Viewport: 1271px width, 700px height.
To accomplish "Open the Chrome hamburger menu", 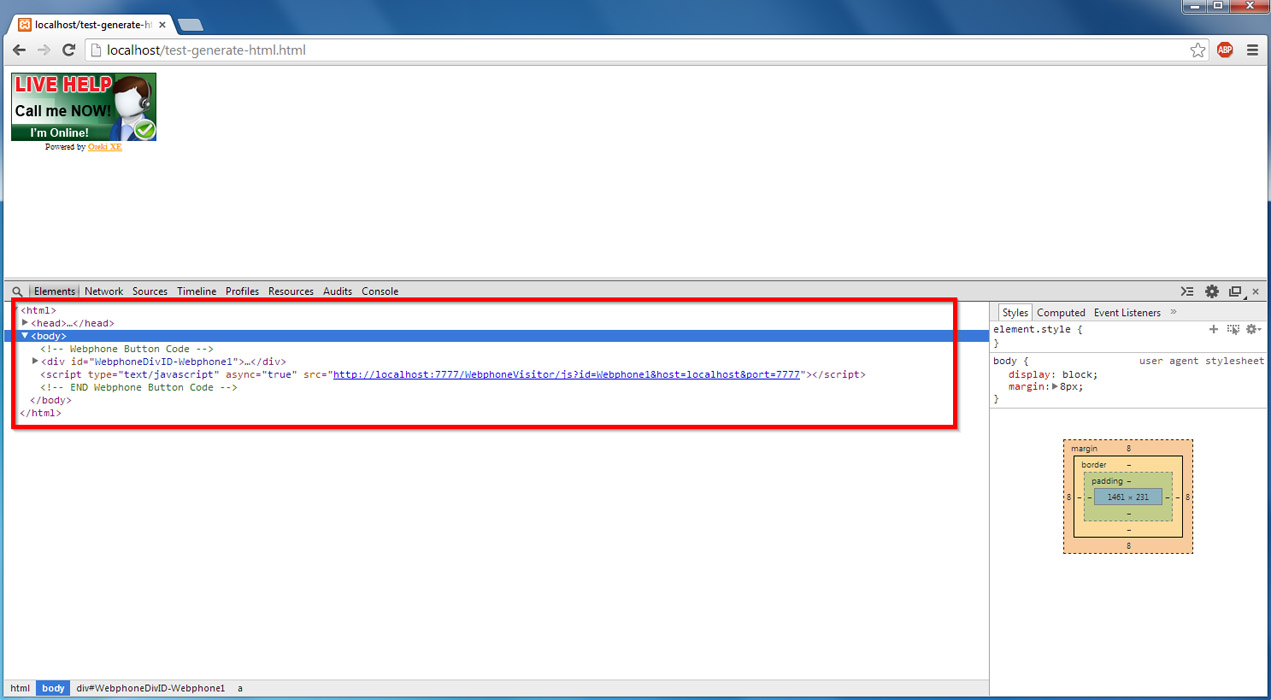I will coord(1252,50).
